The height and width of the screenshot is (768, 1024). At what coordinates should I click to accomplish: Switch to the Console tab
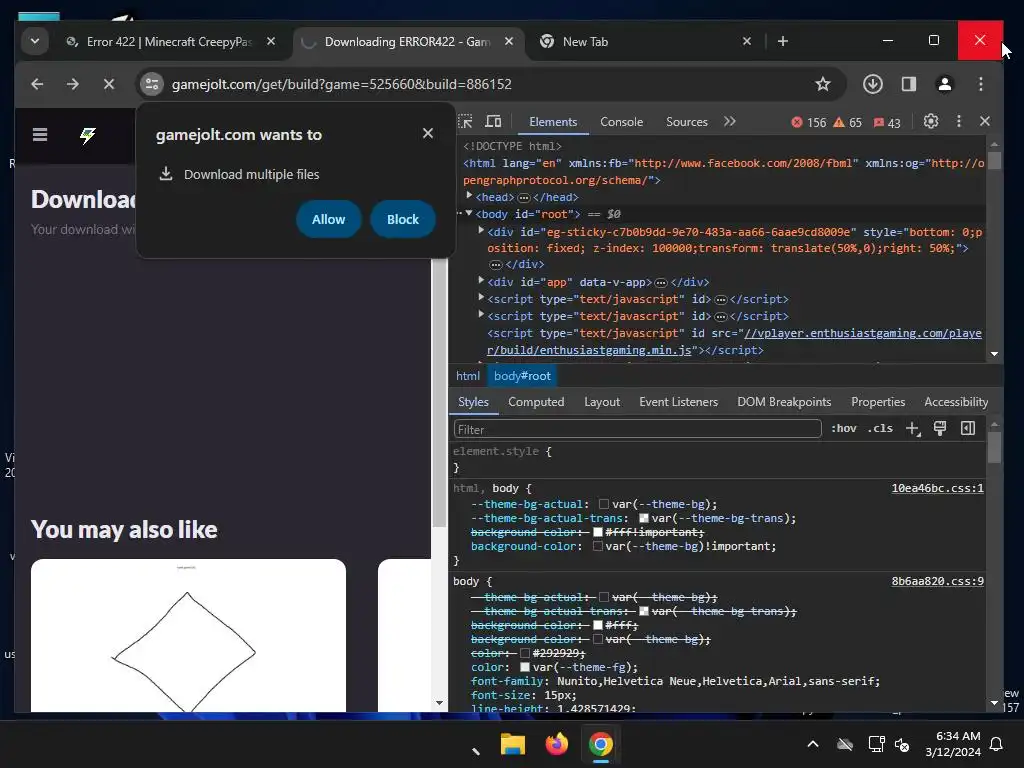(621, 122)
